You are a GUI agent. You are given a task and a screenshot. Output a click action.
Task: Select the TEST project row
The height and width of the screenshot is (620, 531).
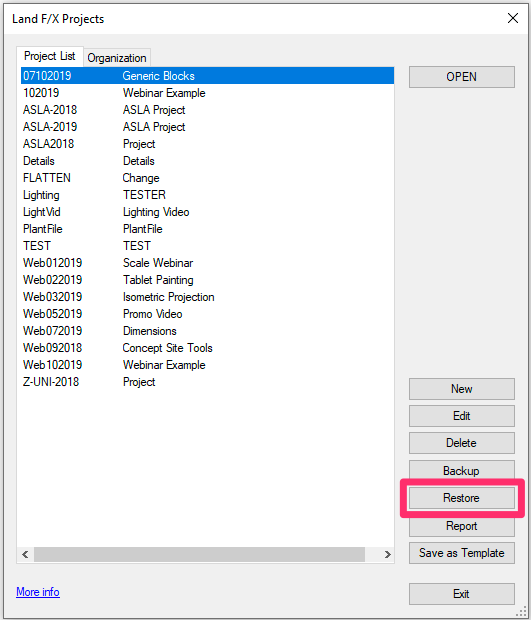click(207, 246)
